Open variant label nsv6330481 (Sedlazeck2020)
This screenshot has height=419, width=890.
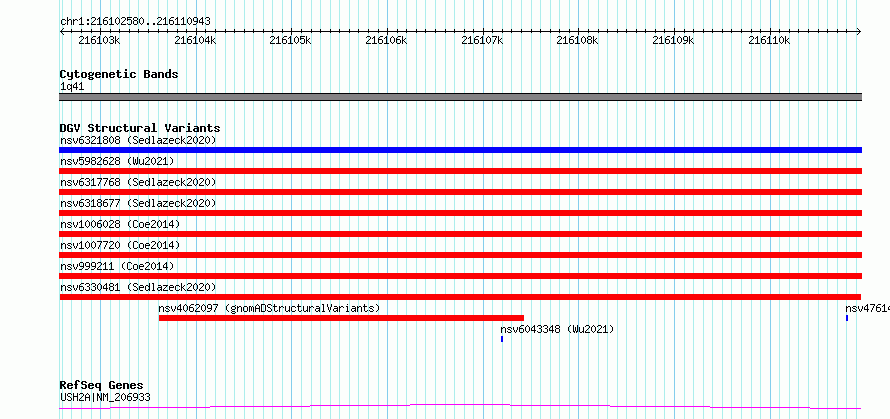click(x=138, y=287)
